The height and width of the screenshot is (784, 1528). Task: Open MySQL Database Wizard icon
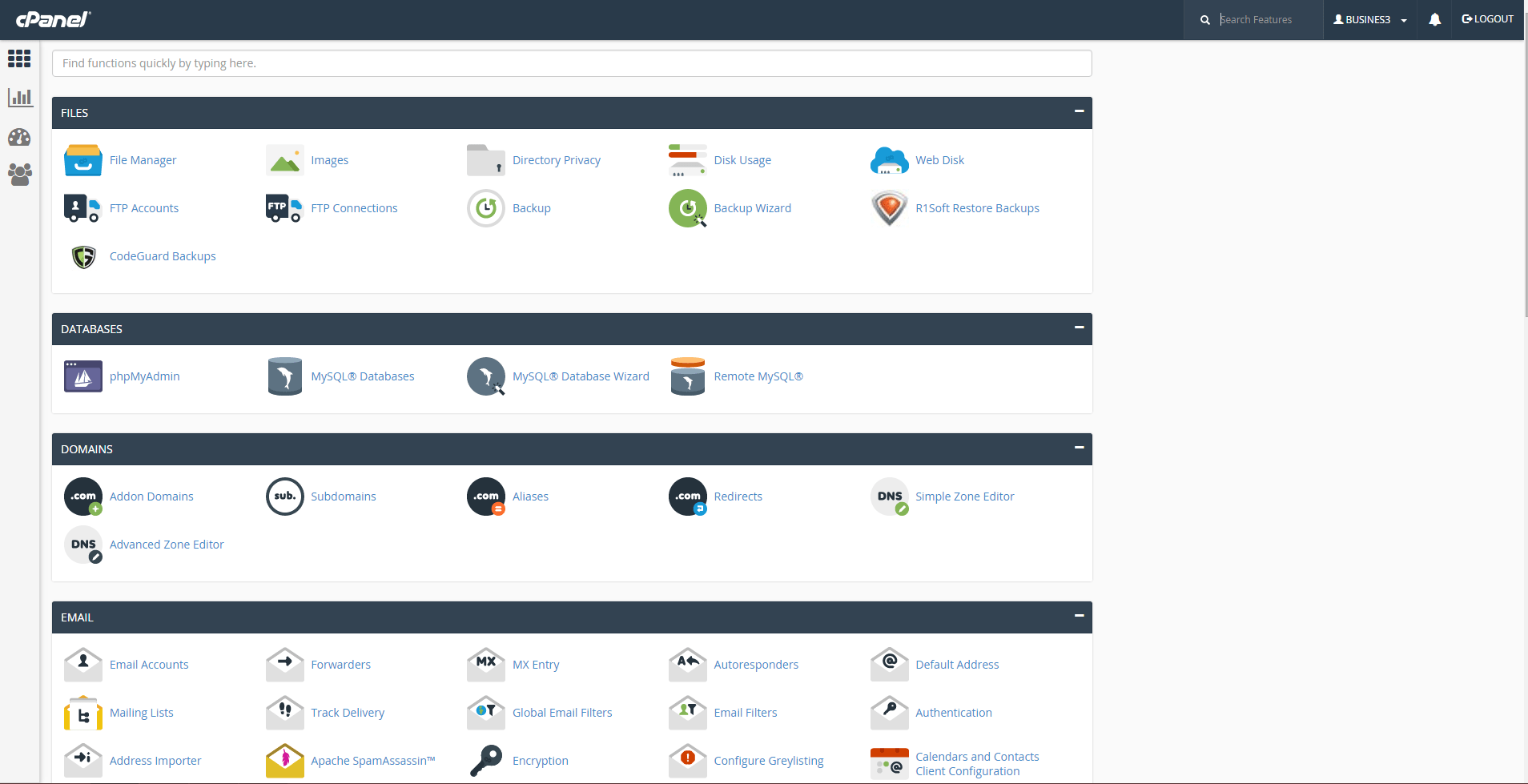[x=486, y=376]
